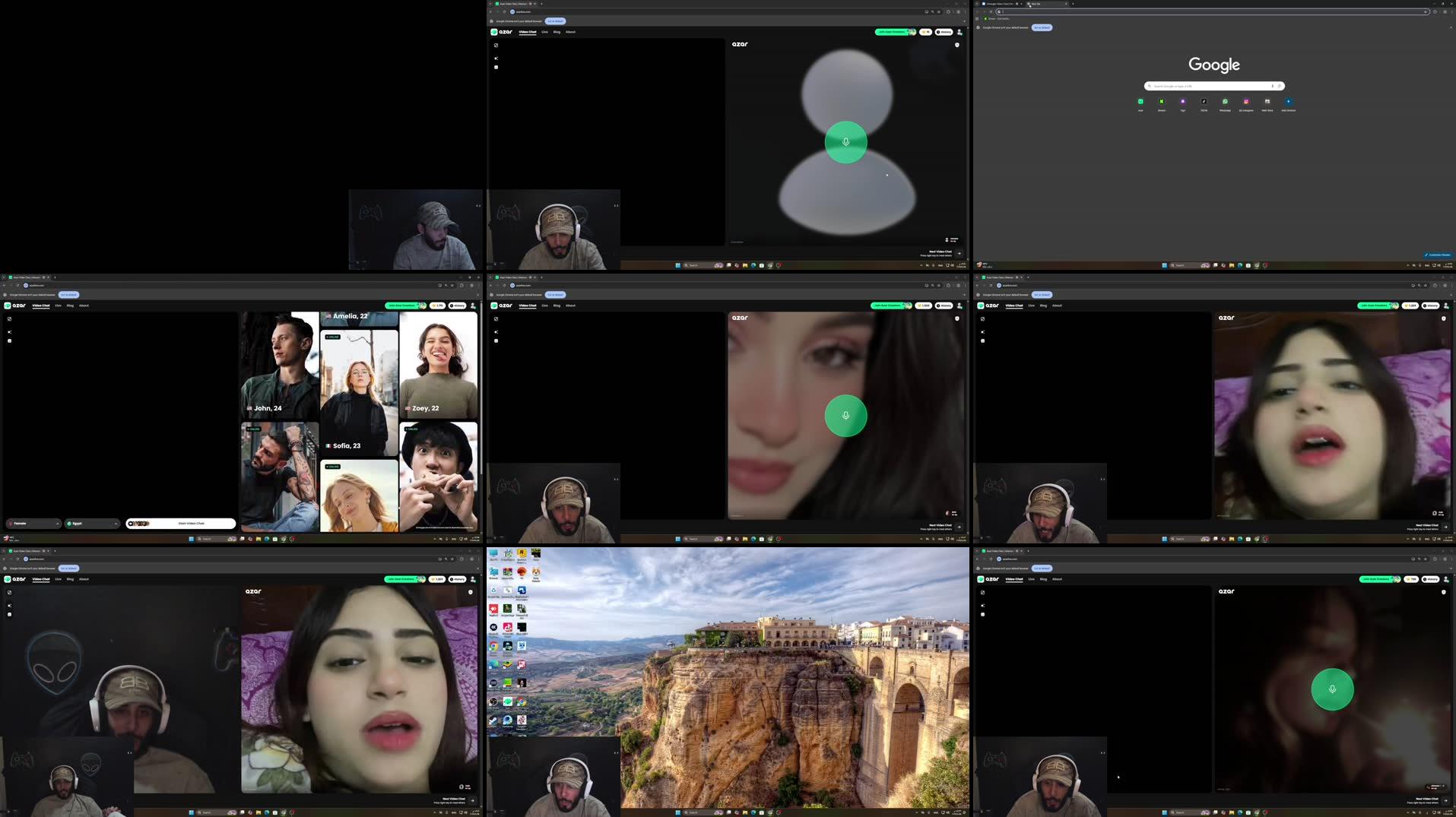Open the History panel on Azar
The image size is (1456, 817).
[x=944, y=306]
